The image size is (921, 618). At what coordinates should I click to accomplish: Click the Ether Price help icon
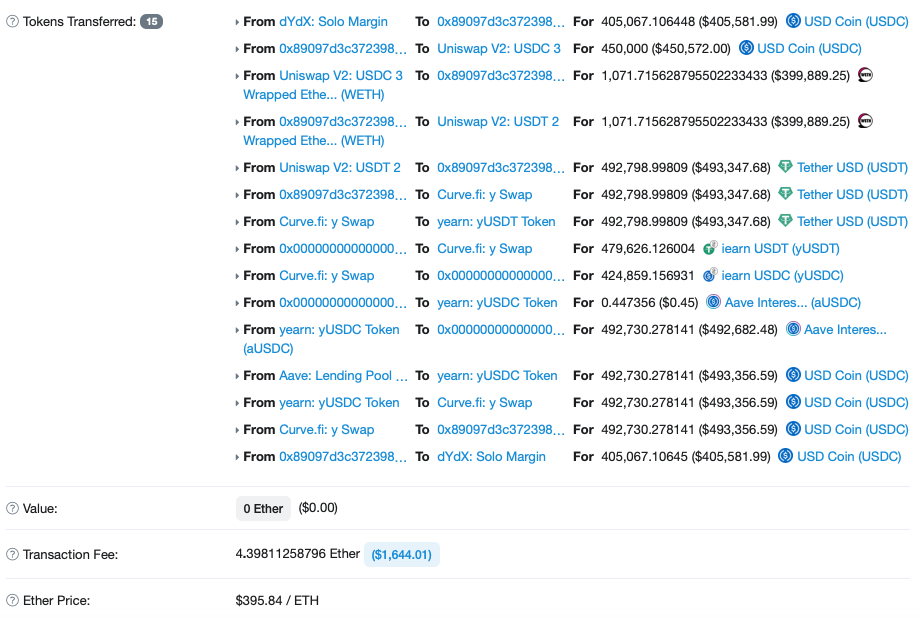(12, 600)
